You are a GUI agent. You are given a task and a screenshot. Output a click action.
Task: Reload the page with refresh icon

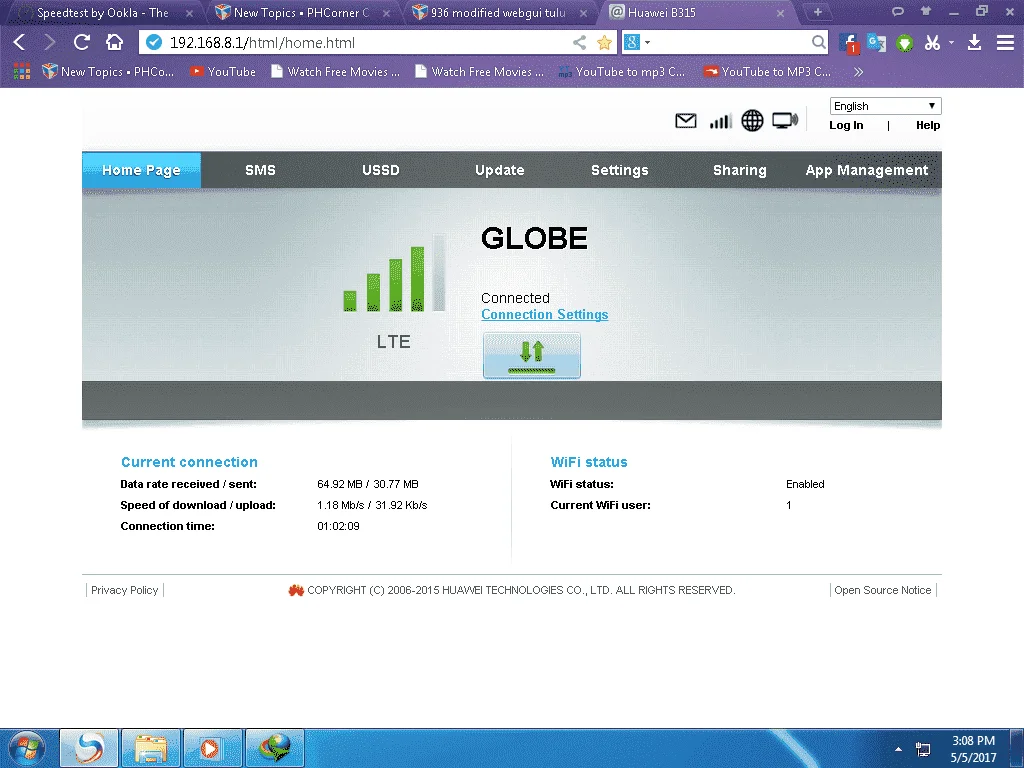(82, 42)
